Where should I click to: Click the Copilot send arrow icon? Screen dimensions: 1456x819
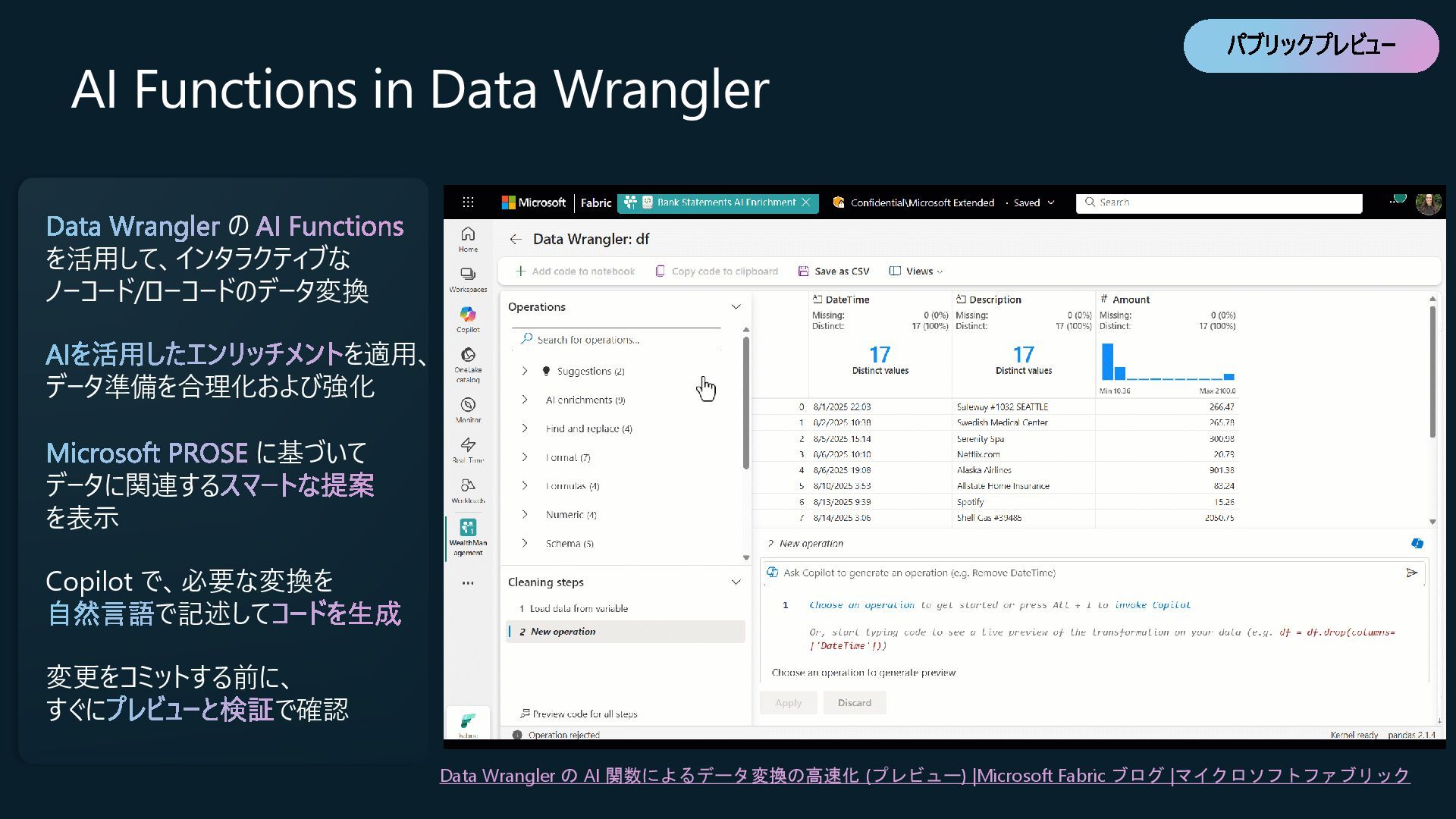[1411, 573]
